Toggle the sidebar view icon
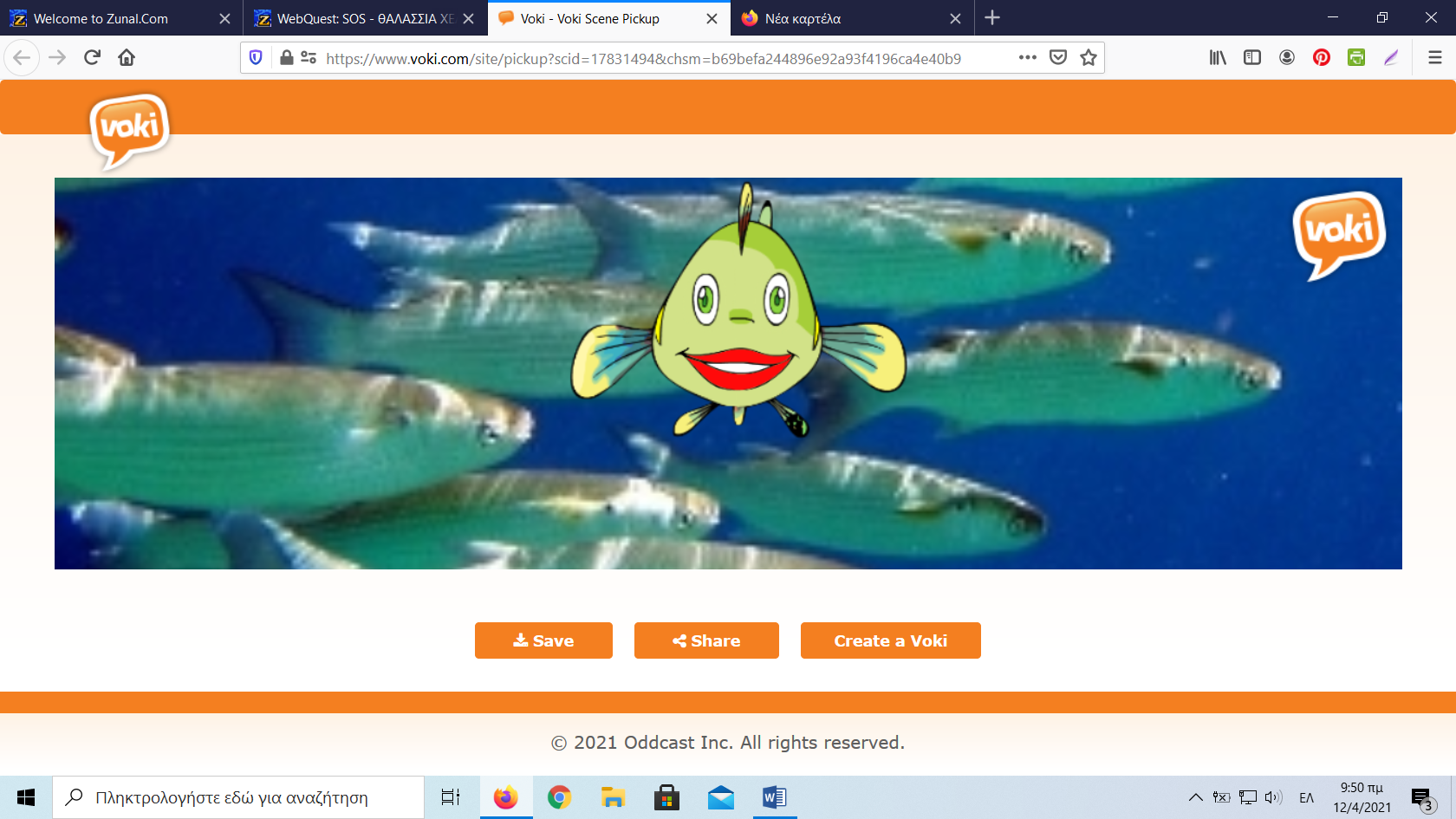 point(1252,58)
